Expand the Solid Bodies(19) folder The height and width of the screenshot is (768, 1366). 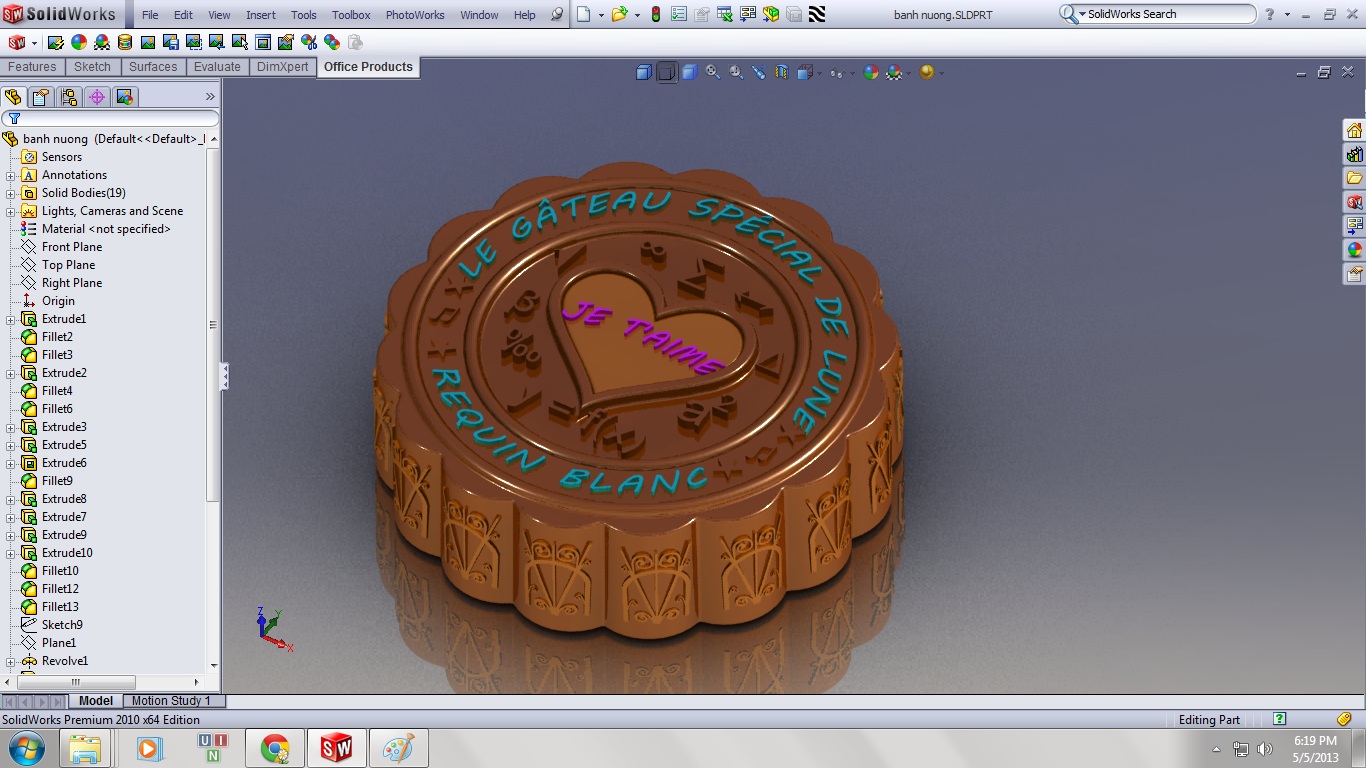pos(11,193)
